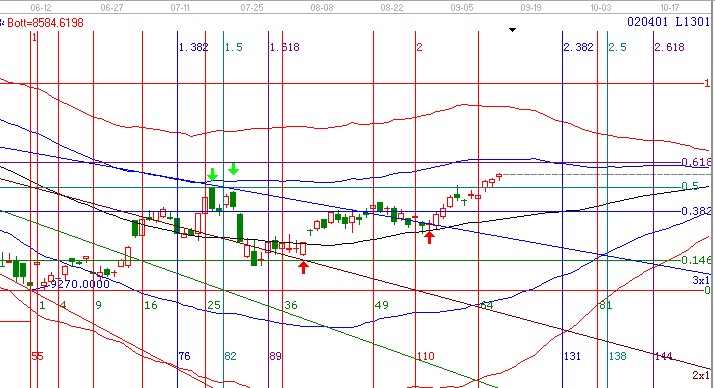Click the 020401 L1301 contract code
Screen dimensions: 715x388
pyautogui.click(x=668, y=21)
